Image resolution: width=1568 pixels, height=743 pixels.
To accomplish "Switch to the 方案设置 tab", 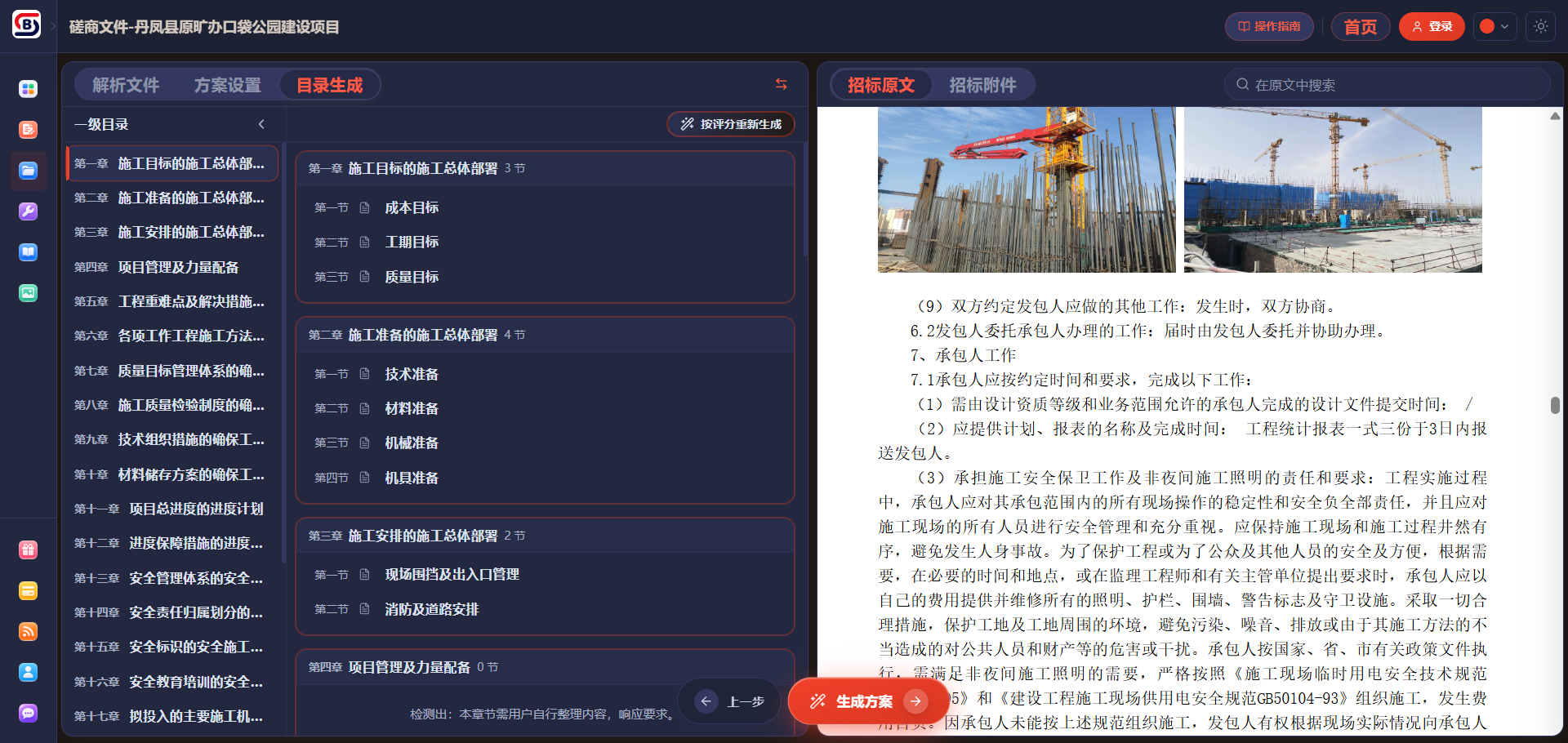I will 228,85.
